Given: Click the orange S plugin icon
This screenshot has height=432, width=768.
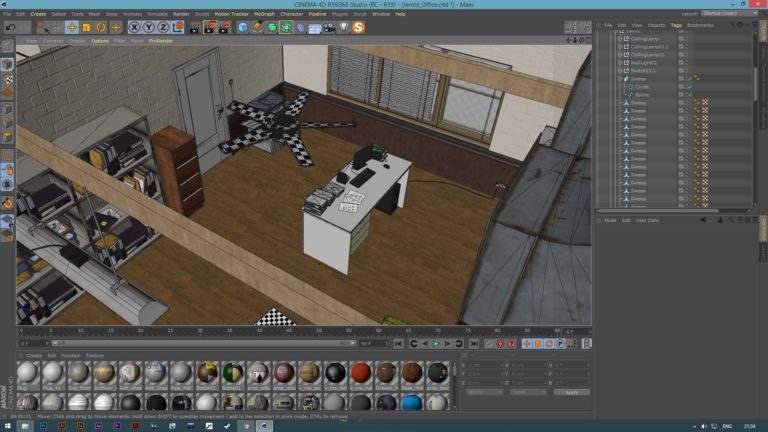Looking at the screenshot, I should (358, 27).
